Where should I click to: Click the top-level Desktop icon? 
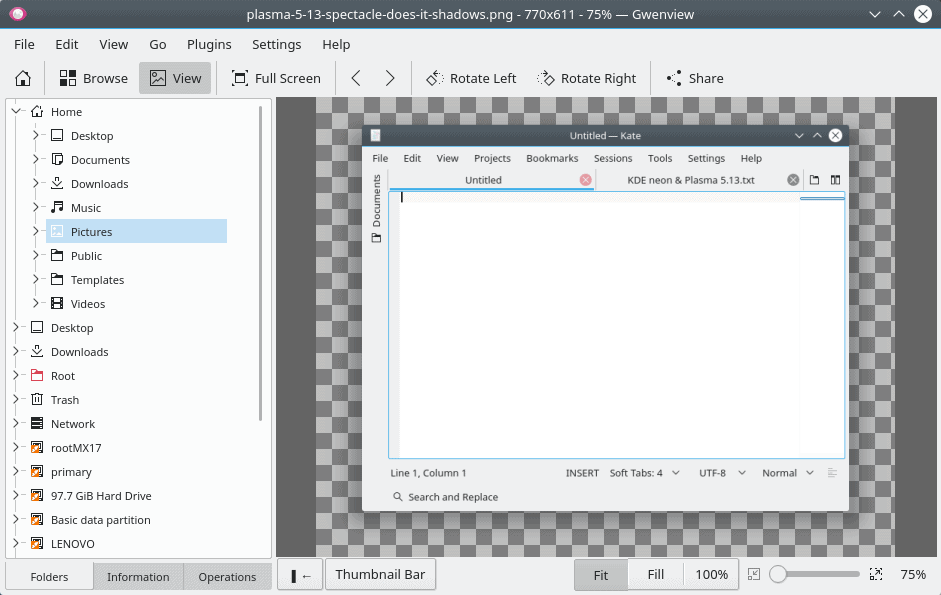(x=37, y=327)
